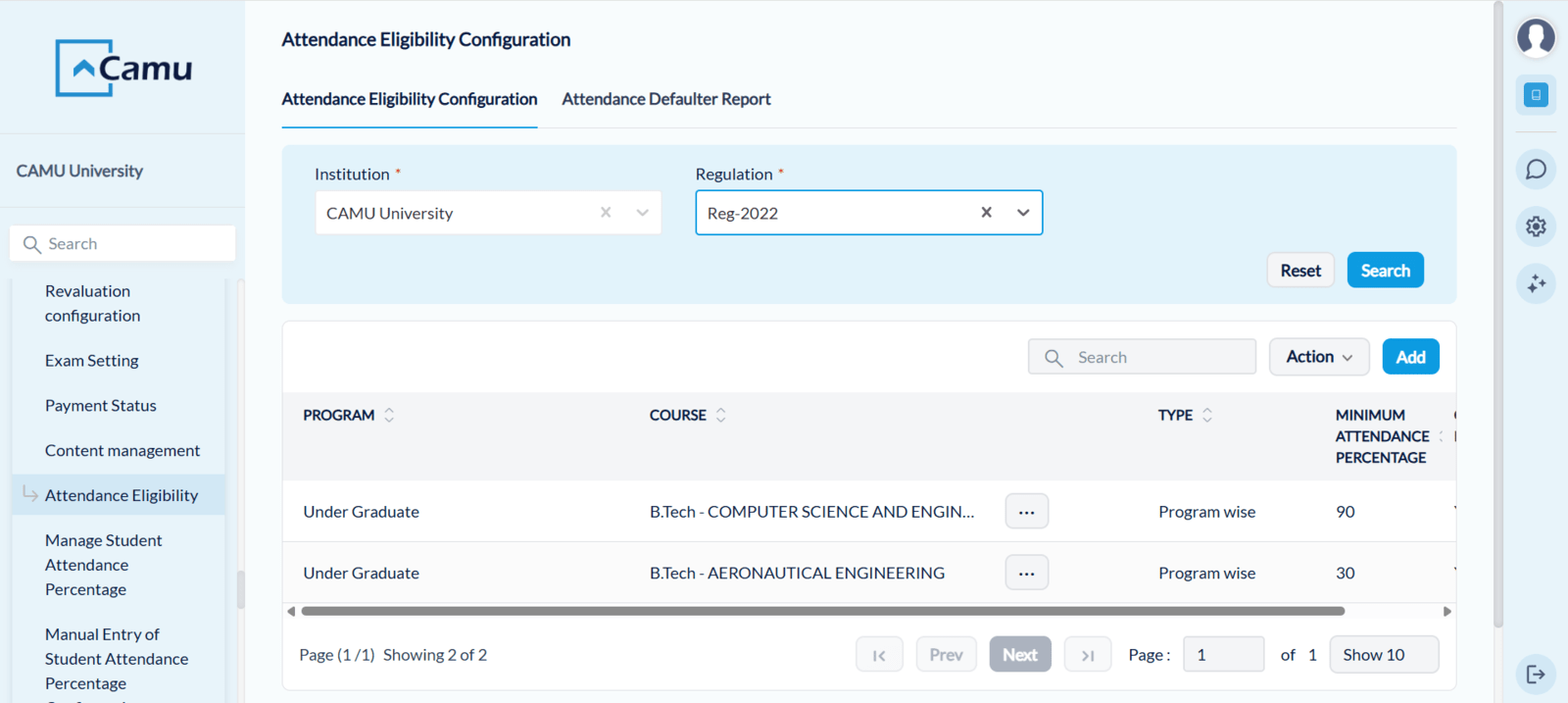Click the horizontal scrollbar left arrow

pos(291,611)
